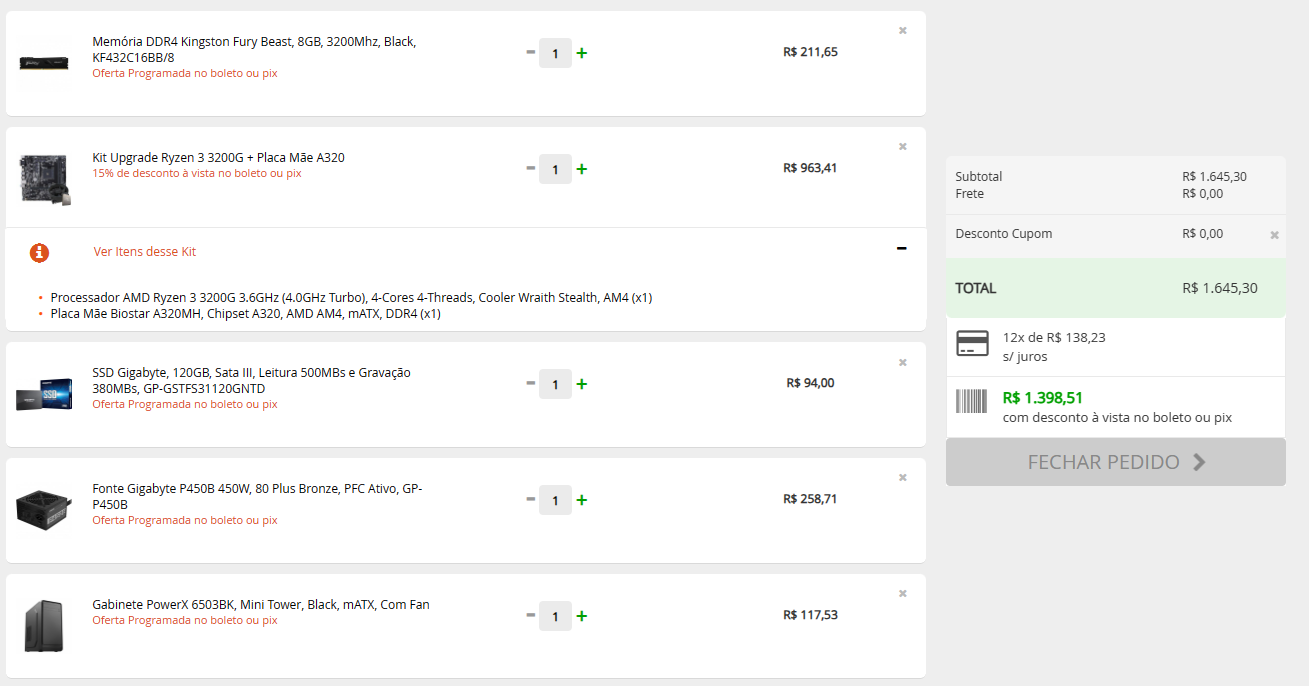Click 15% de desconto à vista text

197,173
